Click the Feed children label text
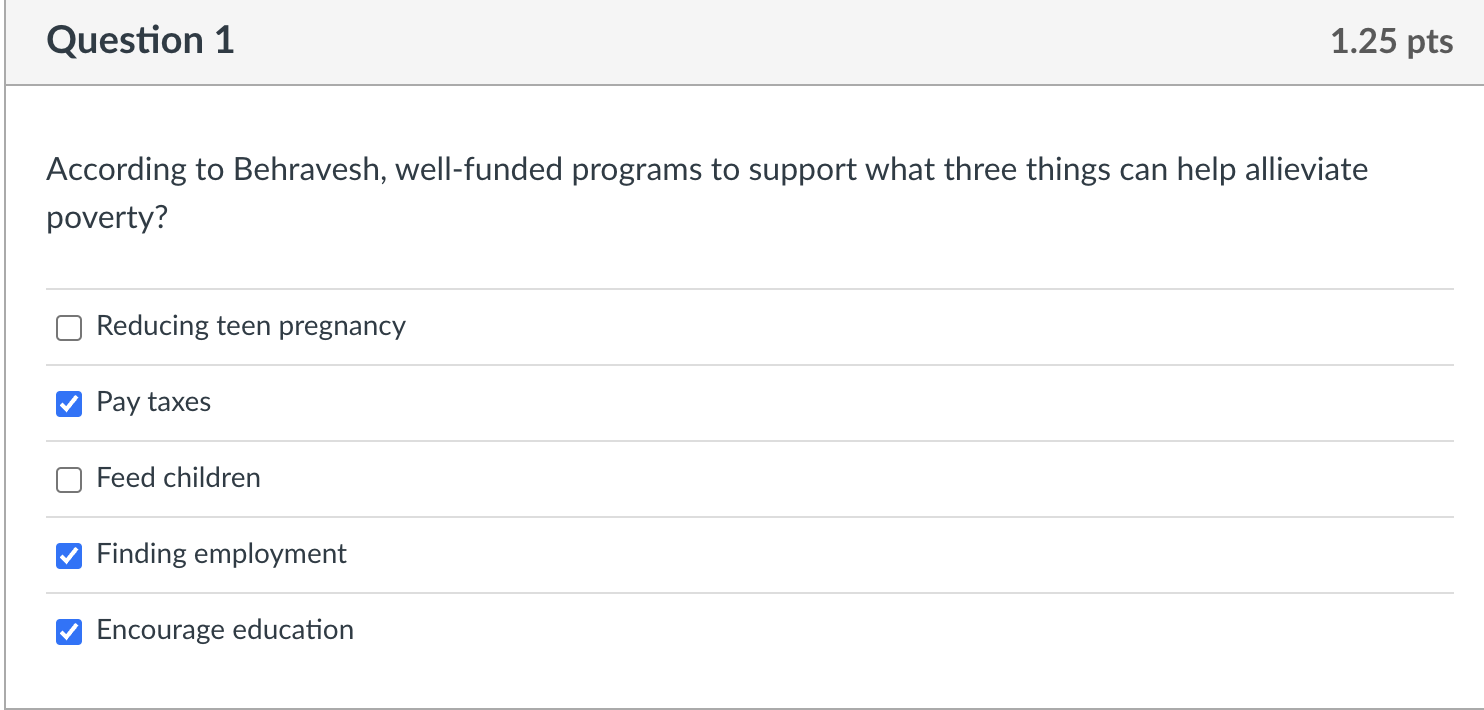The width and height of the screenshot is (1484, 710). (x=178, y=478)
